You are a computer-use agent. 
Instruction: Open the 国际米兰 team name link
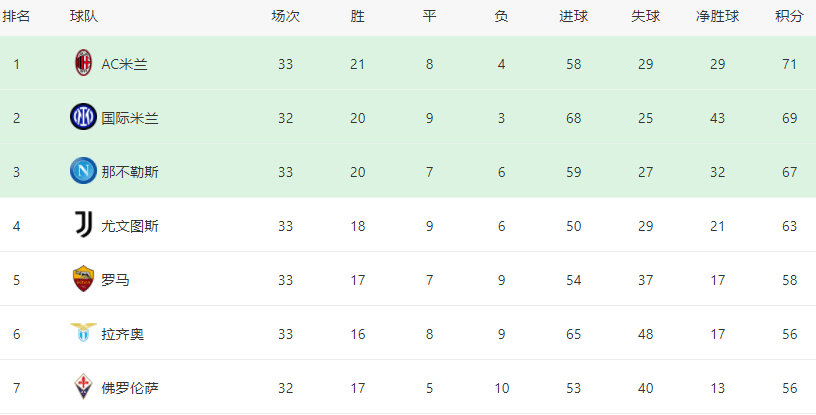point(130,118)
